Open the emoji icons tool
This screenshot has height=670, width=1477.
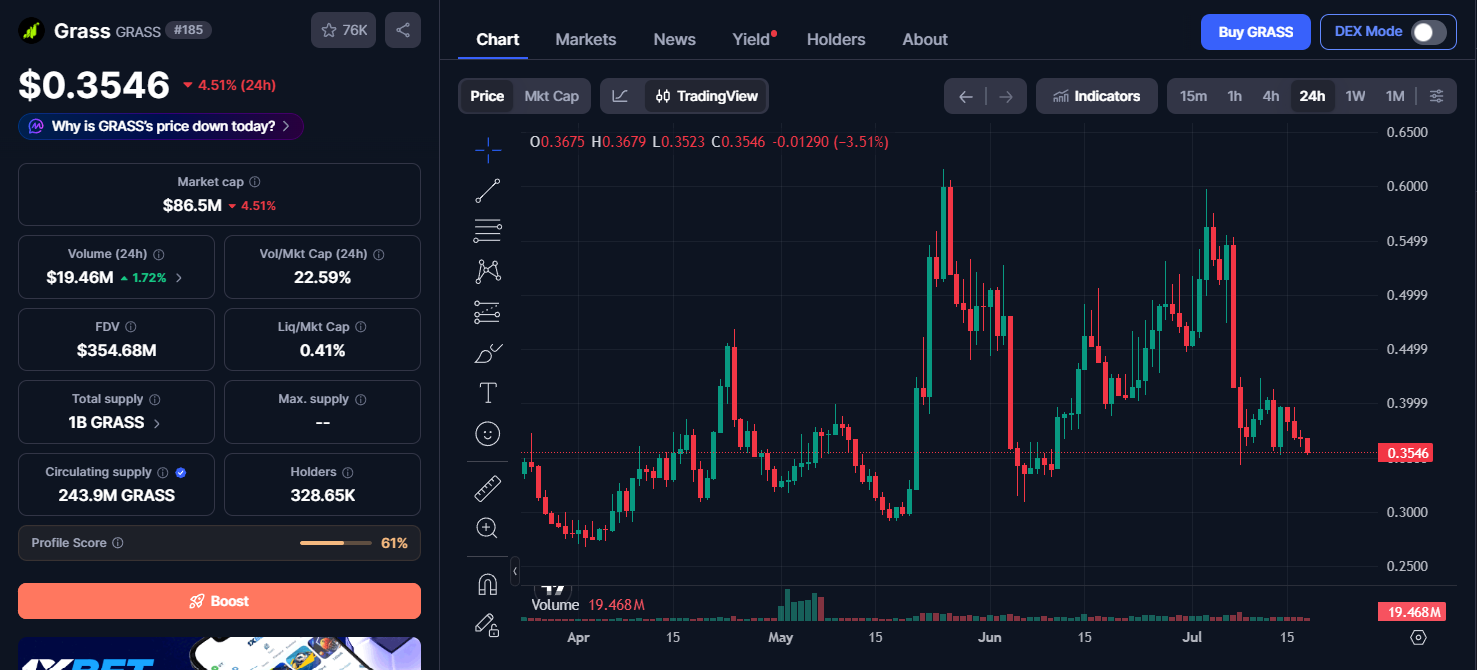click(x=488, y=433)
